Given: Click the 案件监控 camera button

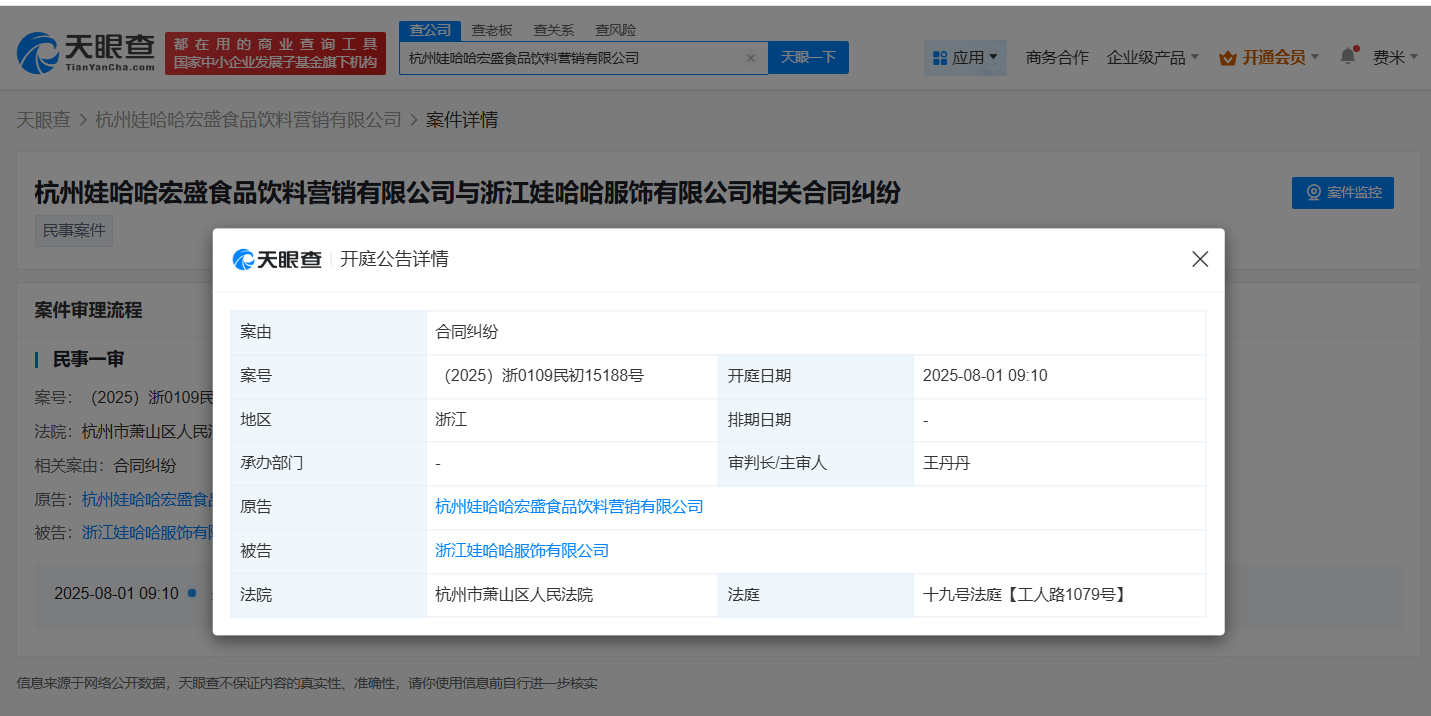Looking at the screenshot, I should [1342, 192].
